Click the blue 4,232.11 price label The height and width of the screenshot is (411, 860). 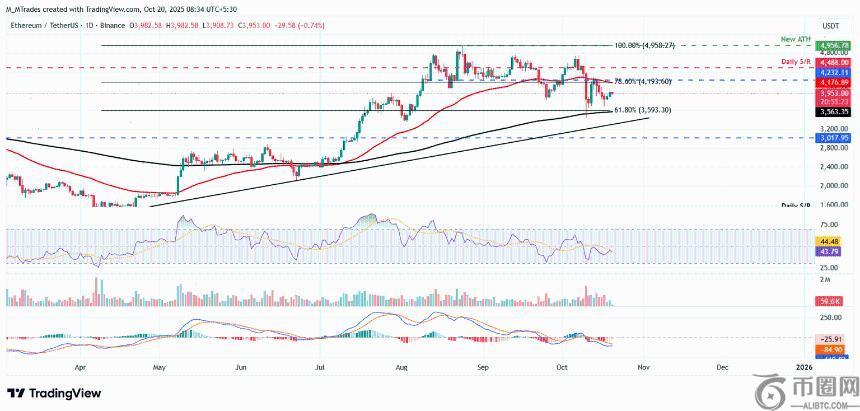pyautogui.click(x=832, y=73)
